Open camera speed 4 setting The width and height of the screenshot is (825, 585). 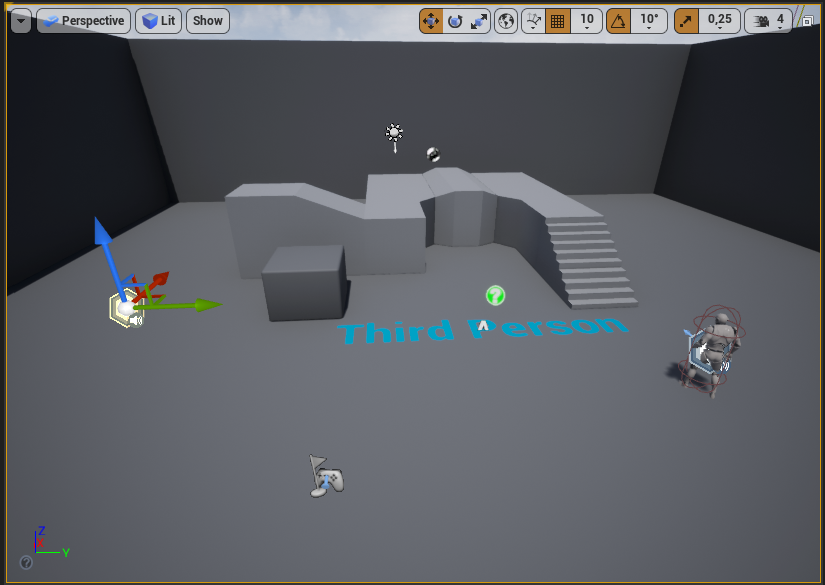coord(768,22)
